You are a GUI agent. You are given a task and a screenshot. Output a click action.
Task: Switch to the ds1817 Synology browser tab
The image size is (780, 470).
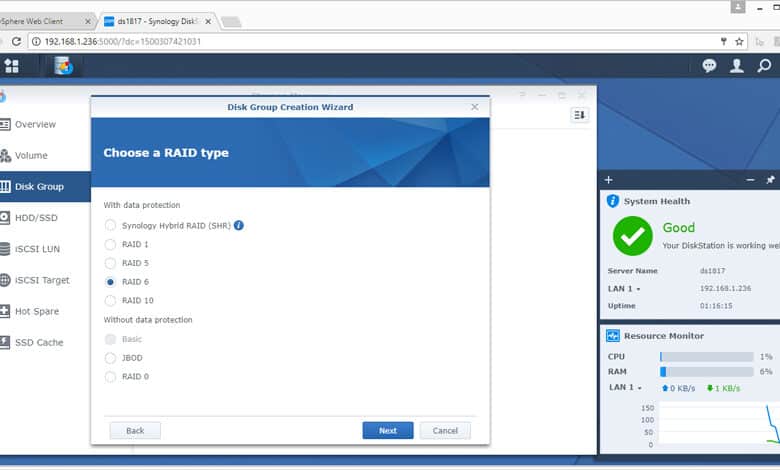coord(158,21)
